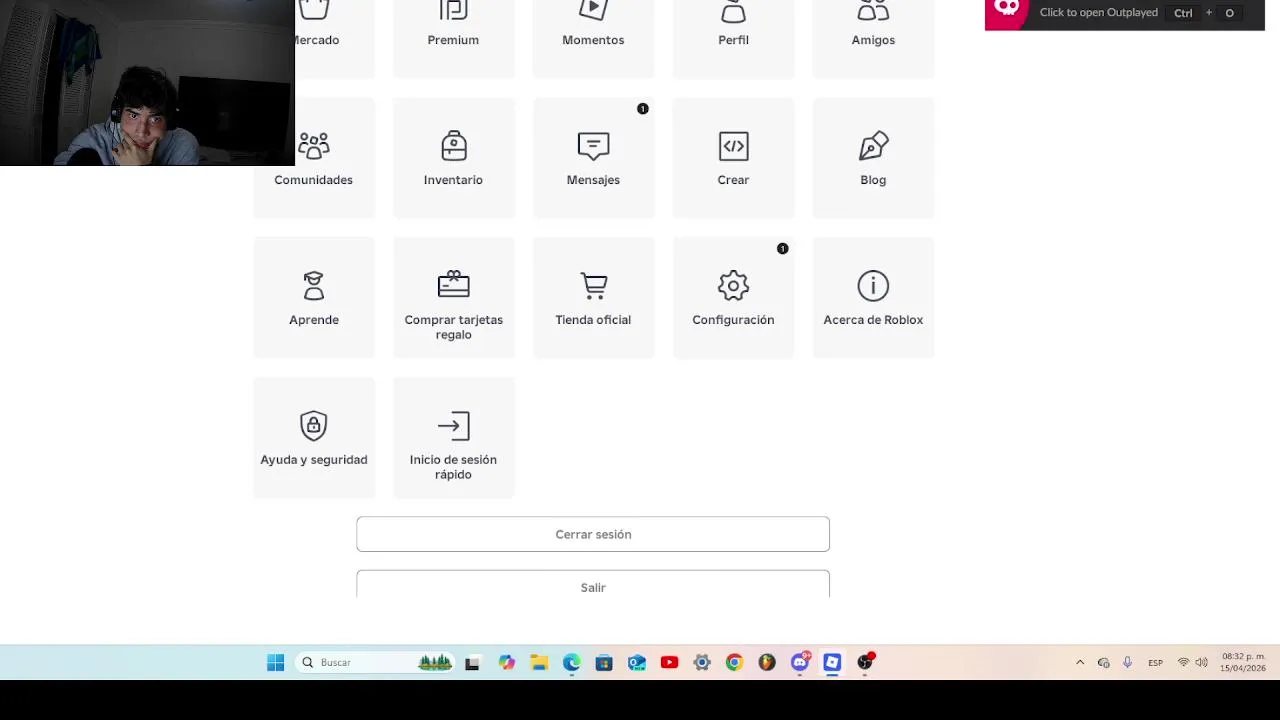
Task: Open the Crear code tile
Action: pyautogui.click(x=733, y=158)
